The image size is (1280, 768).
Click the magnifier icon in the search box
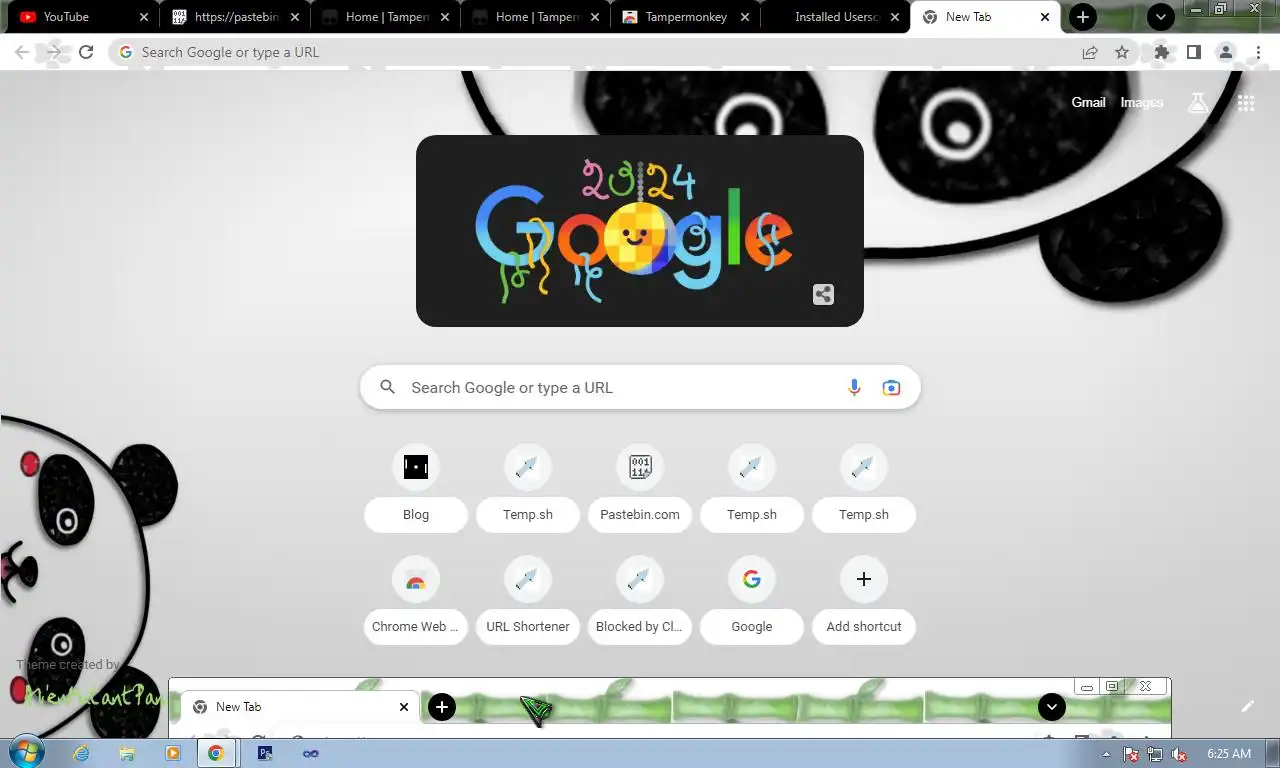point(388,387)
